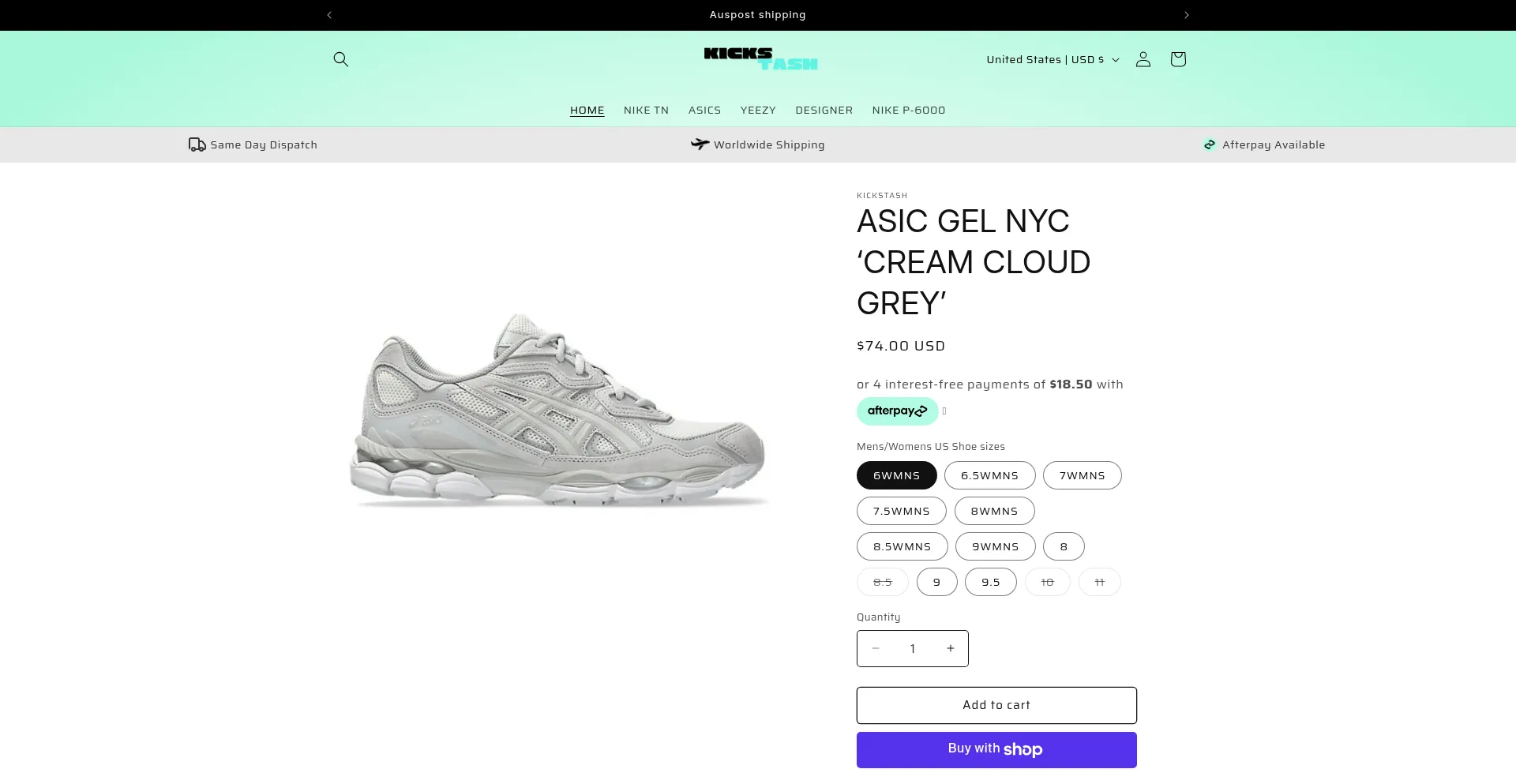Click the Afterpay logo badge
Screen dimensions: 1516x784
[x=897, y=411]
